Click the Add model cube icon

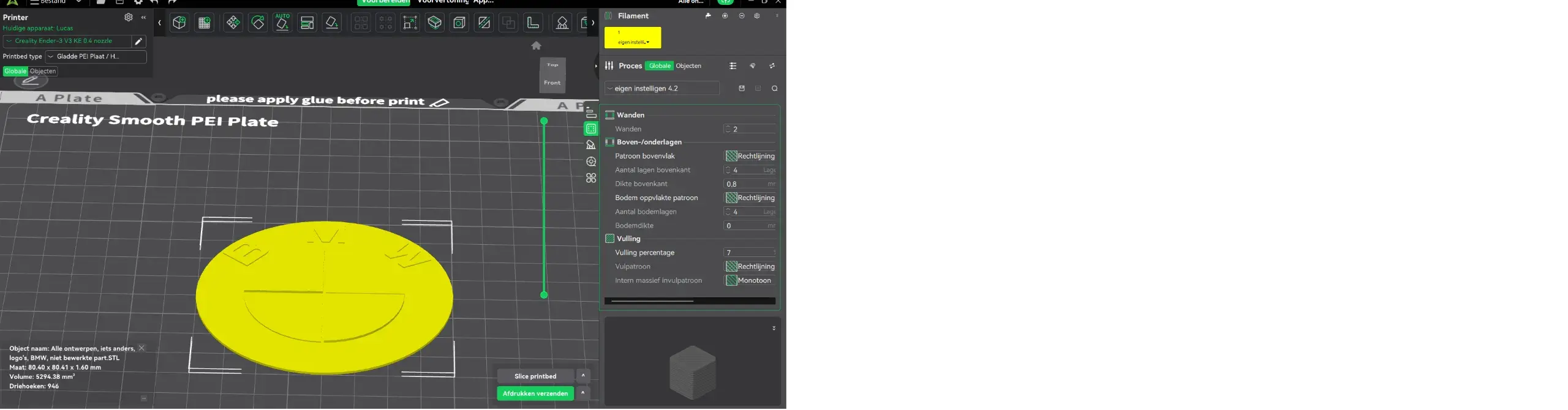coord(179,23)
